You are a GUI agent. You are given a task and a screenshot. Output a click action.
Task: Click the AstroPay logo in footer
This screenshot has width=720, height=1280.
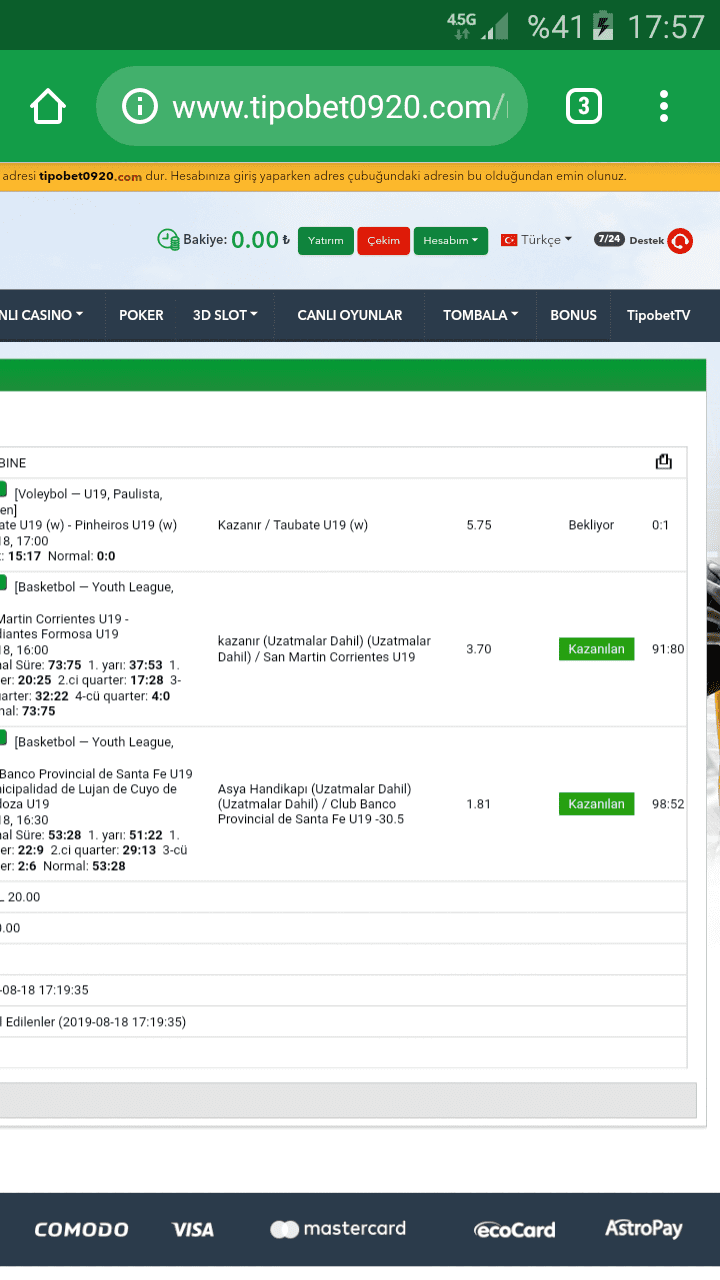pos(643,1228)
